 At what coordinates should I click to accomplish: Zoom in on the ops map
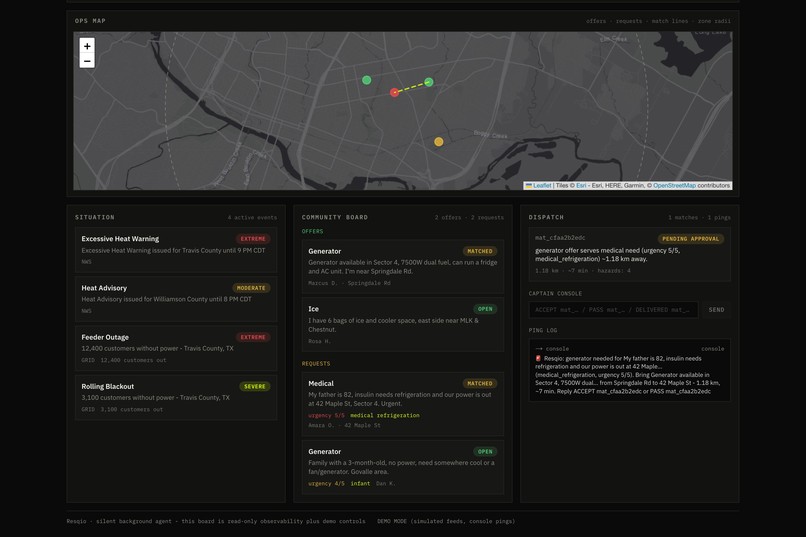point(87,46)
